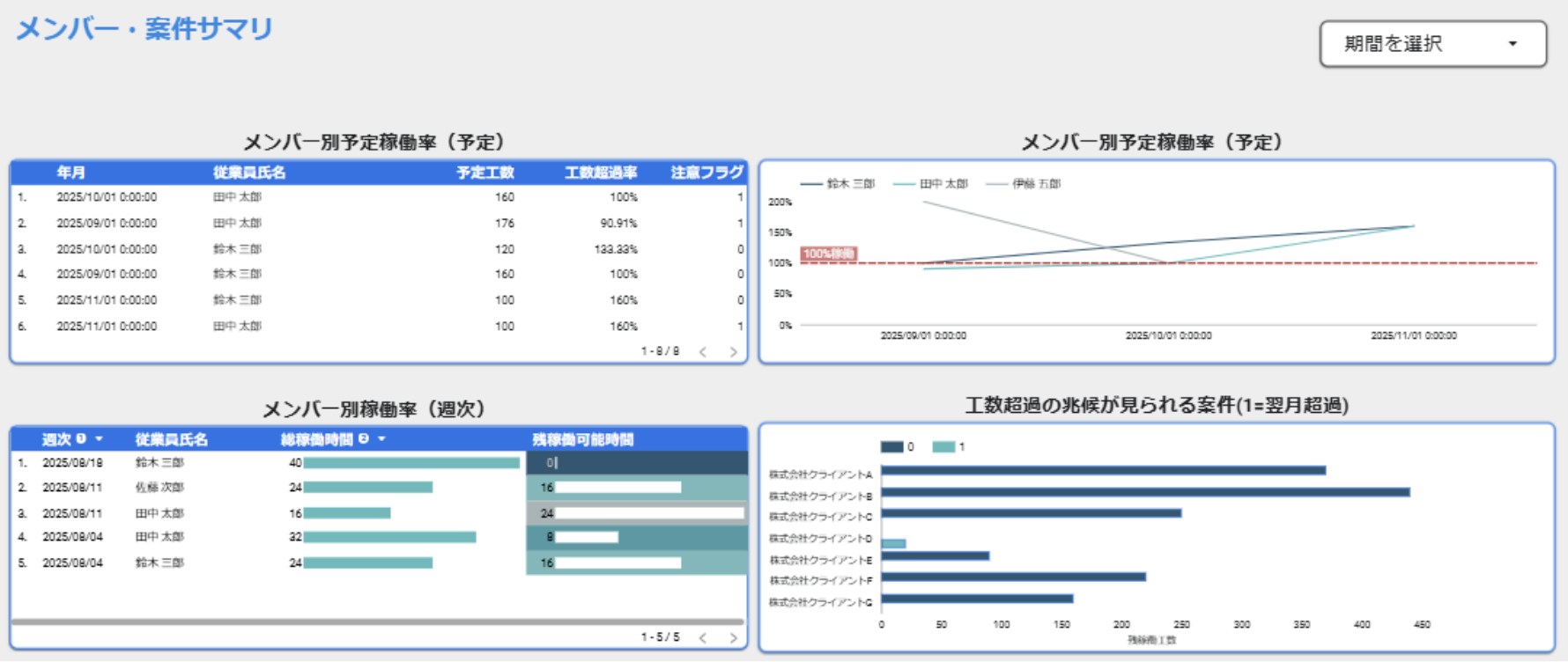Open the 期間を選択 date range dropdown
This screenshot has height=662, width=1568.
1432,44
